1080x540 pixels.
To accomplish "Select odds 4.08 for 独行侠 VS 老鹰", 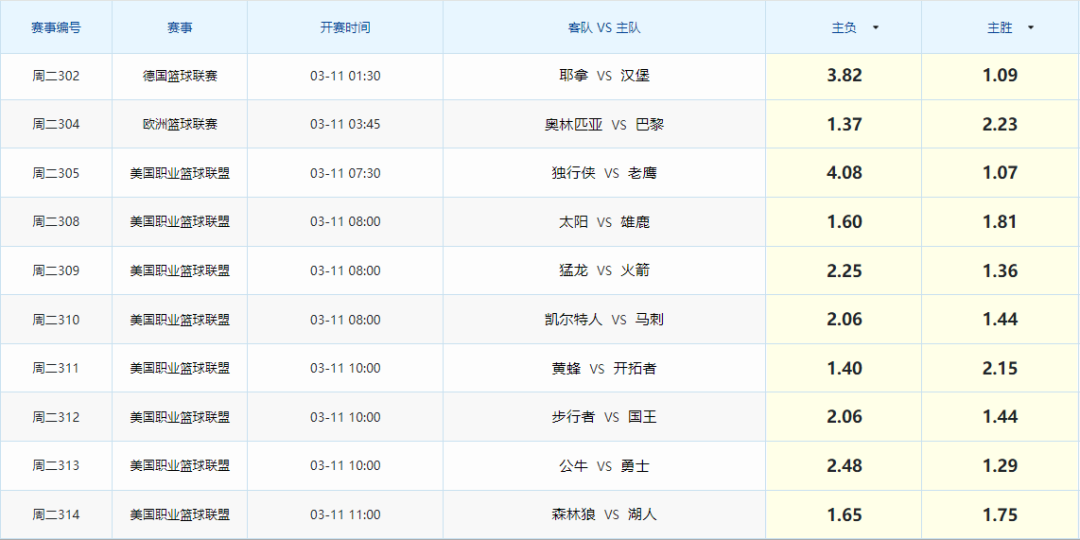I will coord(844,174).
